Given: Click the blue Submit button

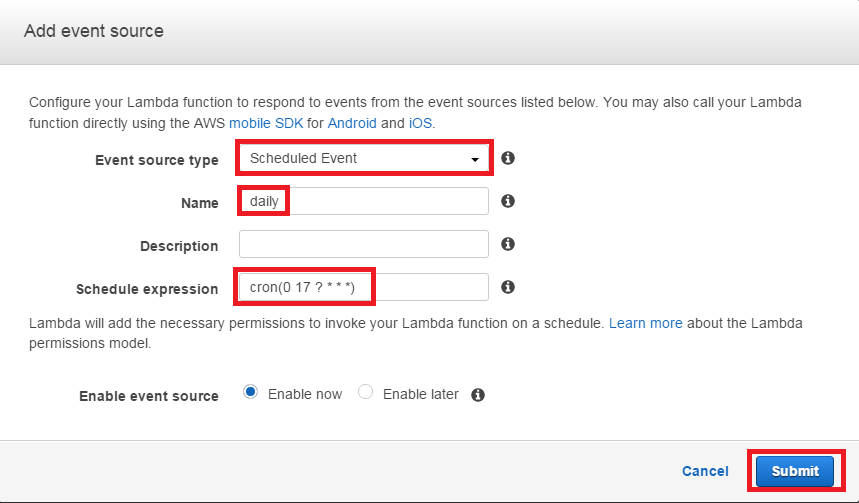Looking at the screenshot, I should 795,471.
